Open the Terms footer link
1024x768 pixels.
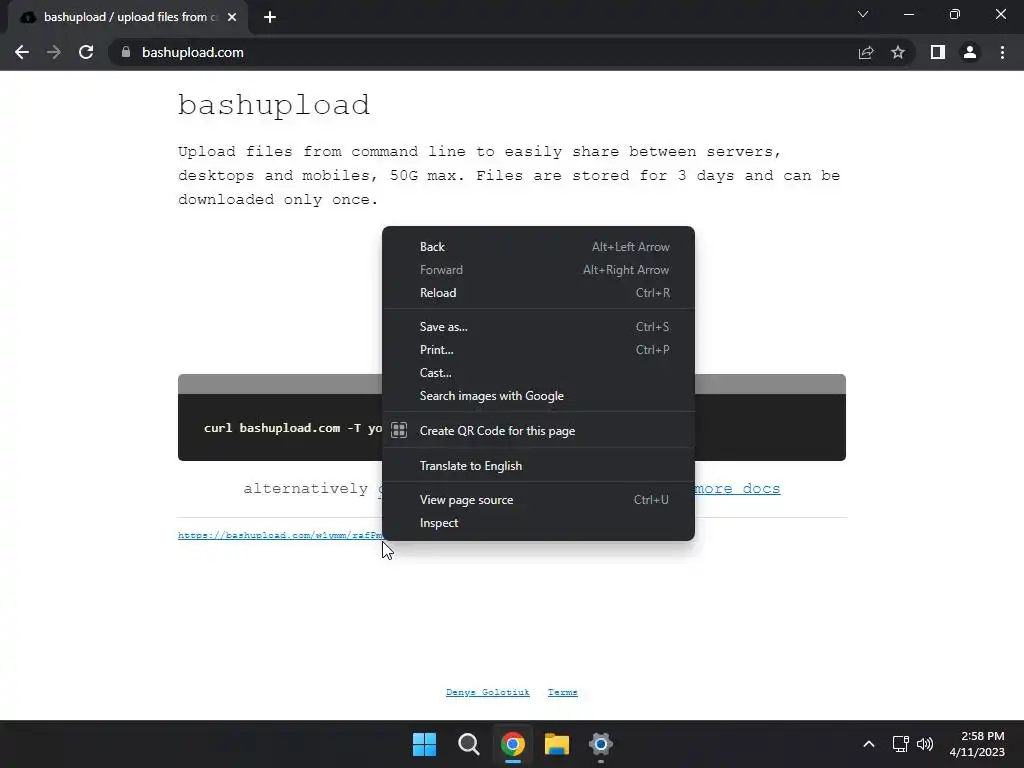coord(563,692)
